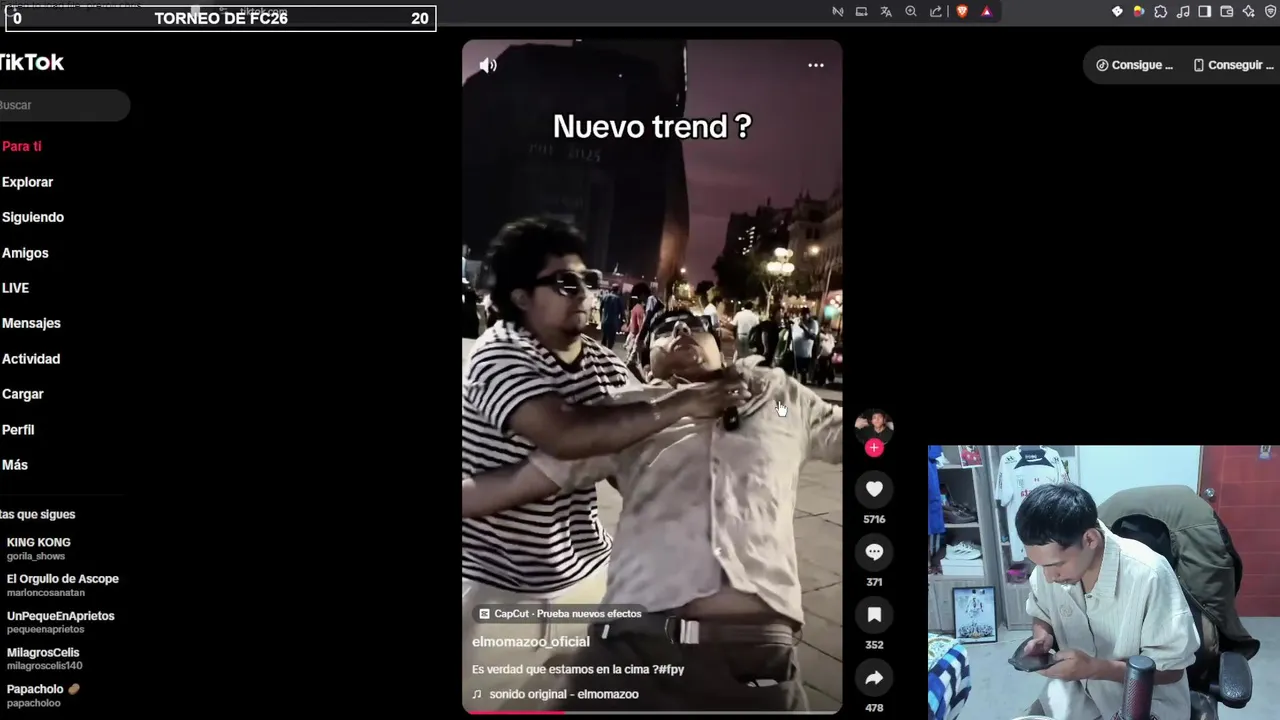Share the video using arrow icon

(x=874, y=678)
